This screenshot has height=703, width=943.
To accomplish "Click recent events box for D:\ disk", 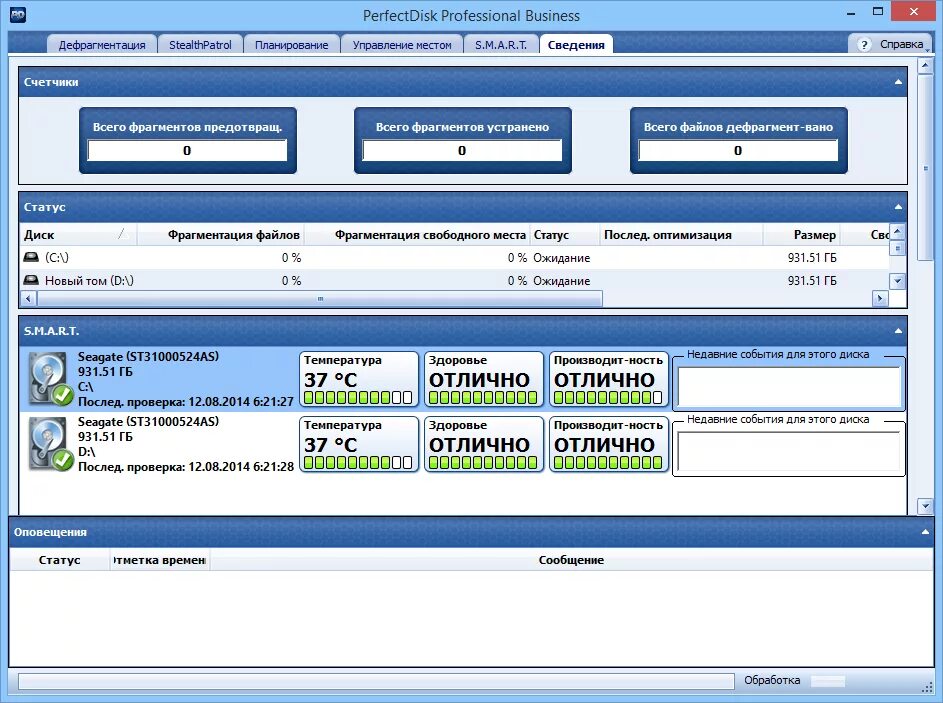I will click(x=788, y=452).
